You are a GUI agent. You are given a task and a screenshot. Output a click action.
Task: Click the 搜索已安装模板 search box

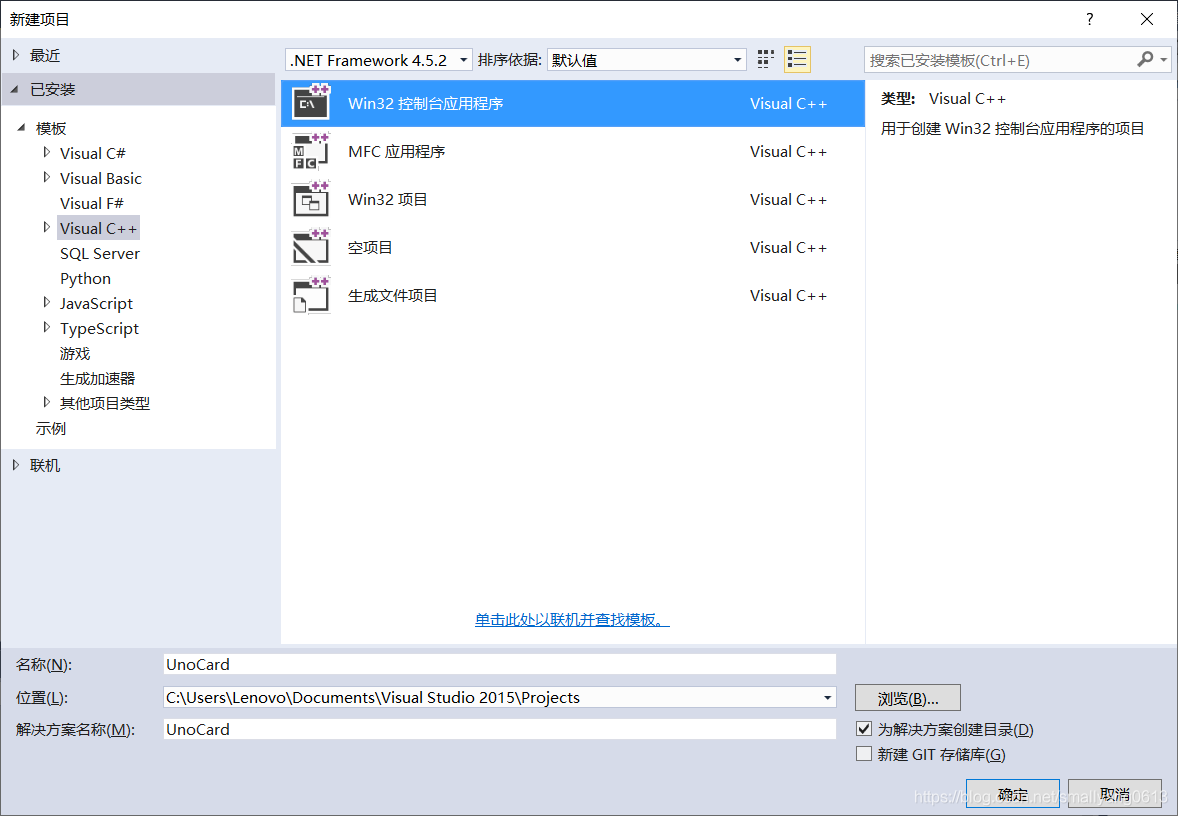tap(1000, 60)
